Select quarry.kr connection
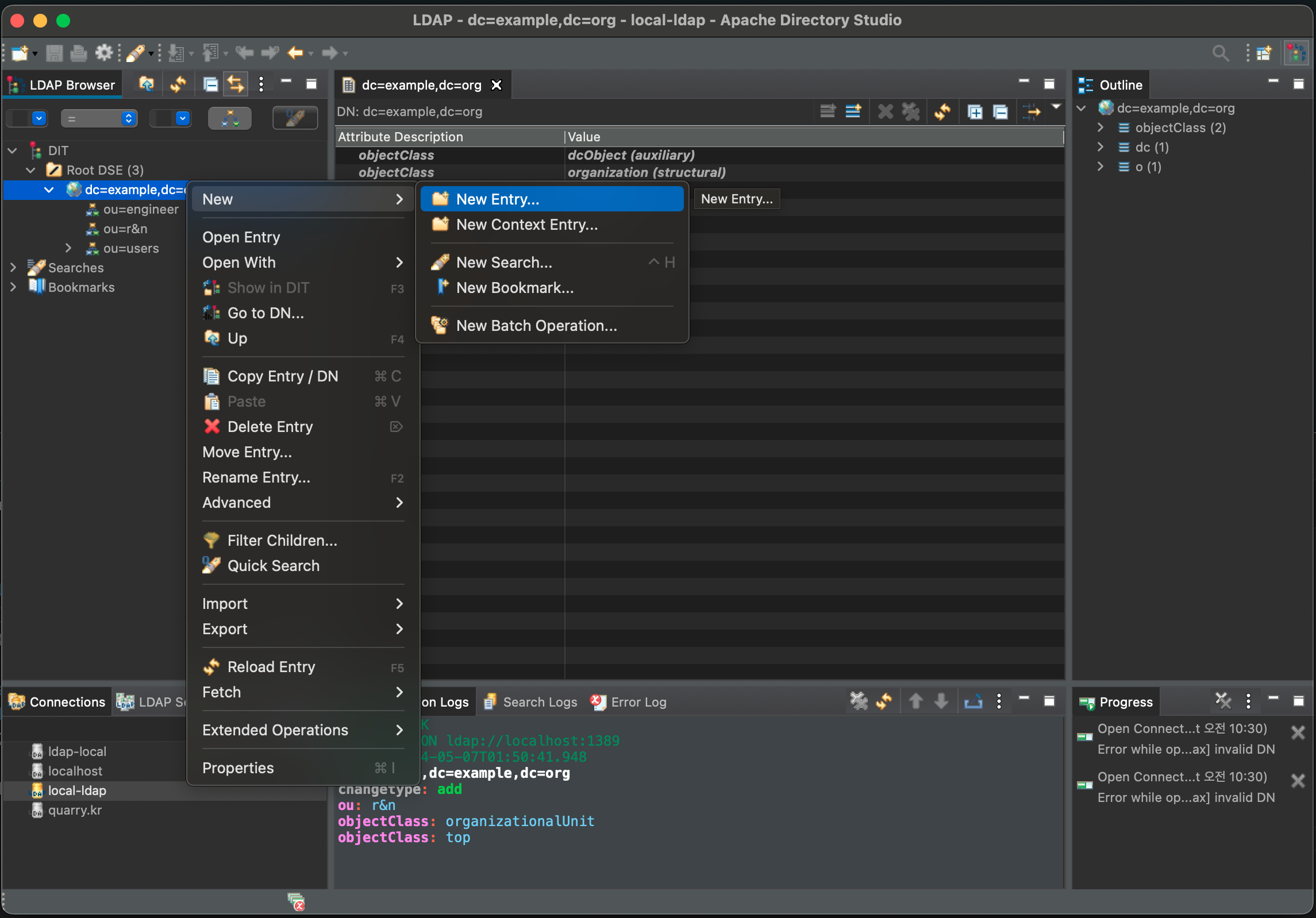Image resolution: width=1316 pixels, height=918 pixels. click(x=75, y=810)
